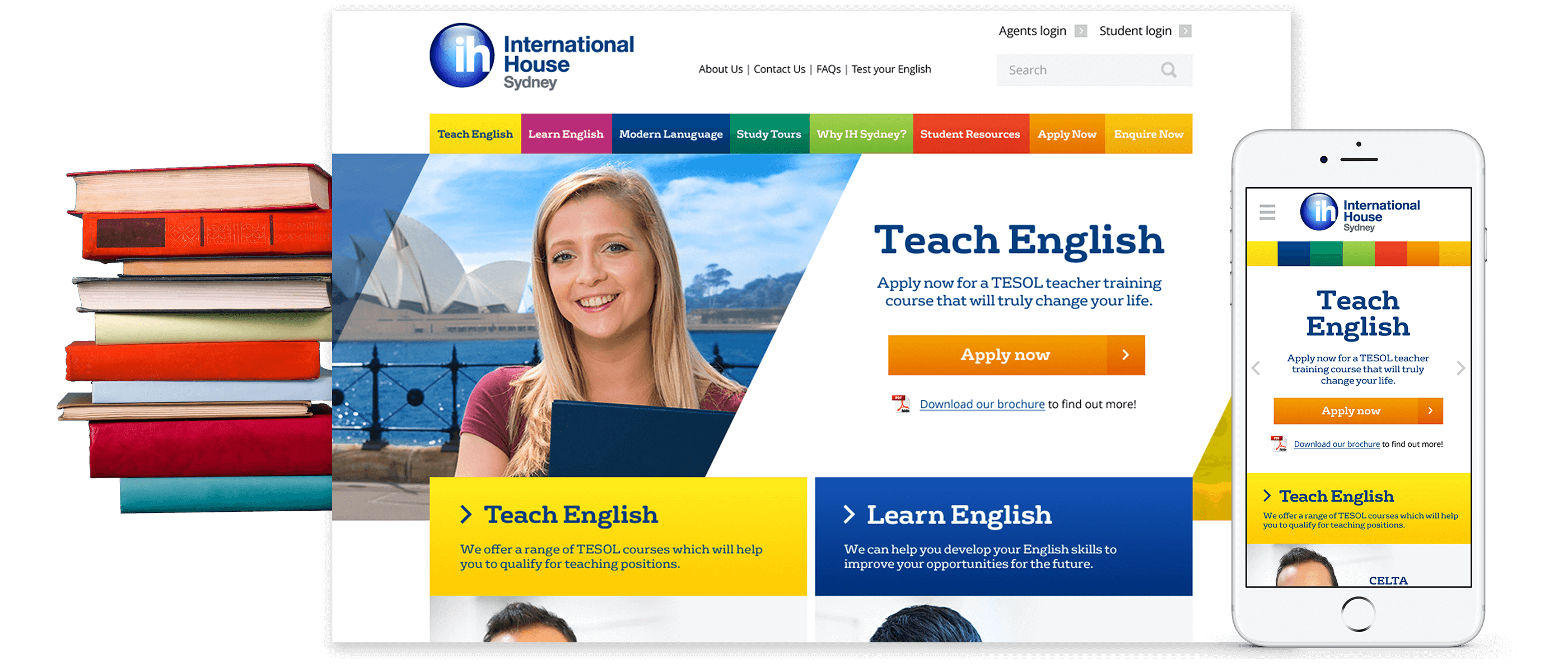Click the arrow icon beside Agents login
1568x672 pixels.
click(1080, 31)
